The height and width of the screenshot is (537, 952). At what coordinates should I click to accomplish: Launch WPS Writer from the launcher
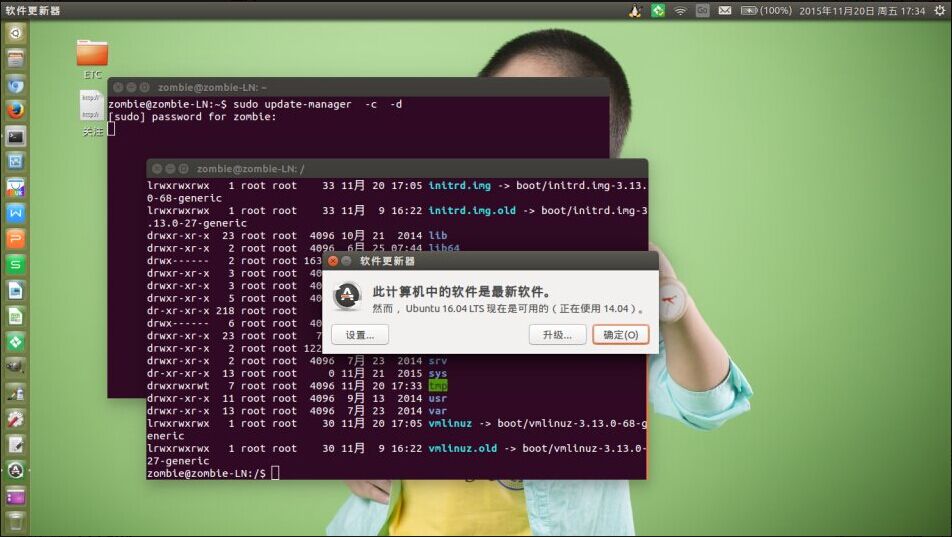coord(15,213)
